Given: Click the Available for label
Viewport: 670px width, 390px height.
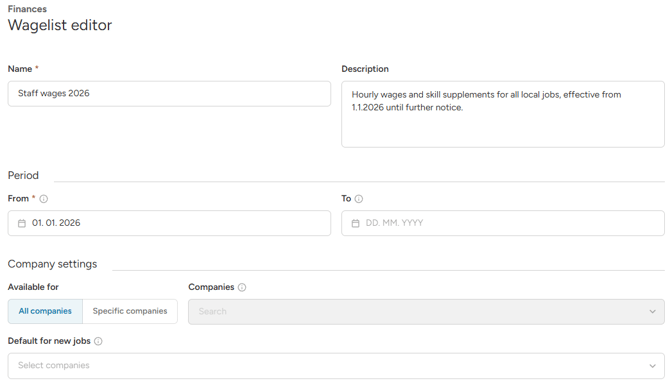Looking at the screenshot, I should [x=33, y=287].
